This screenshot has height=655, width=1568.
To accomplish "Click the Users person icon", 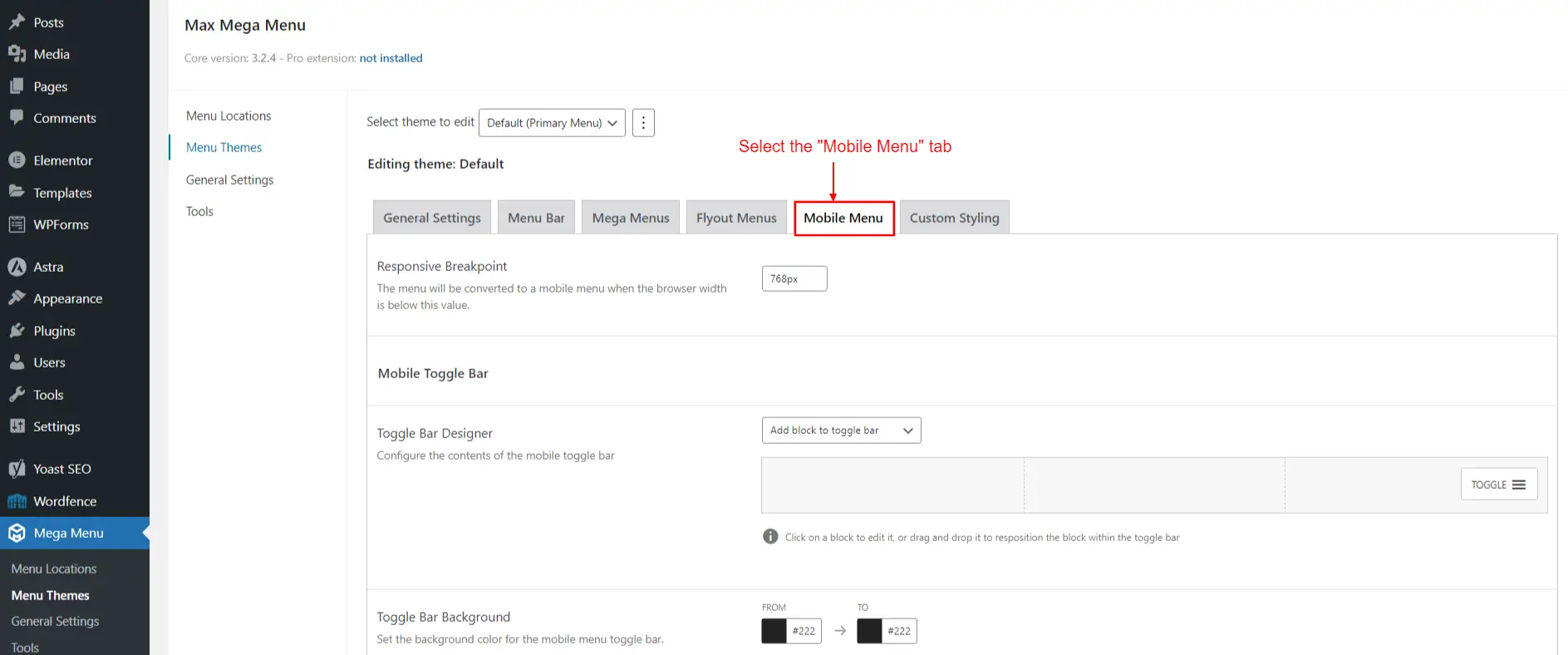I will point(17,362).
